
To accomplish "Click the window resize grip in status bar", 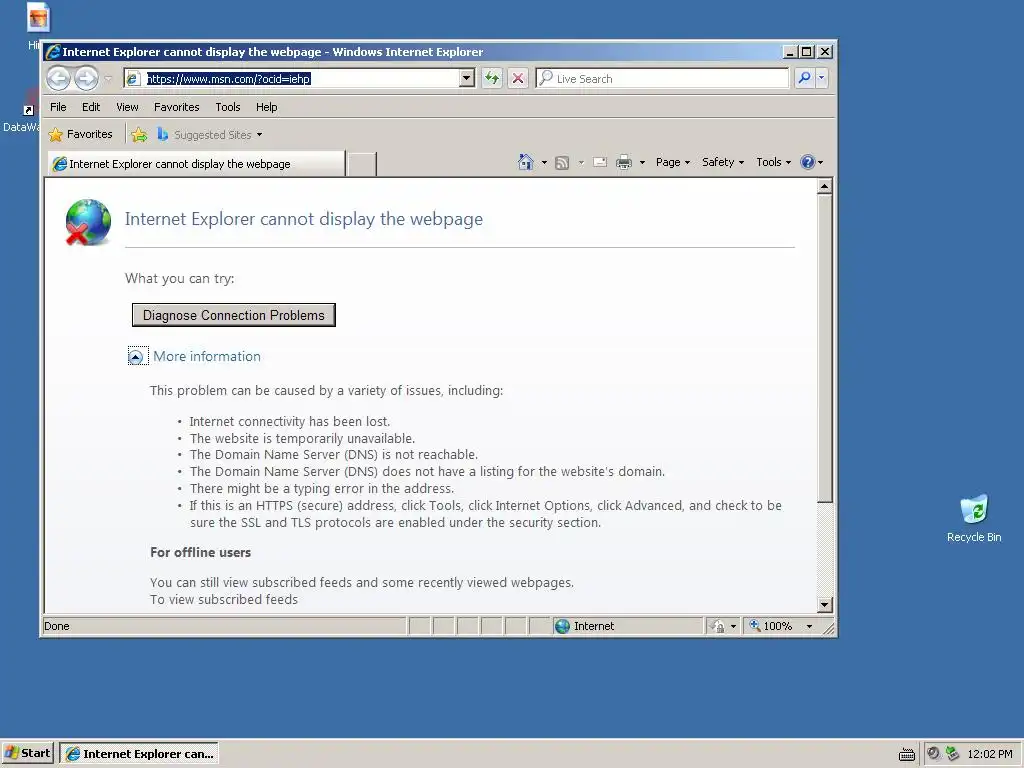I will click(829, 628).
